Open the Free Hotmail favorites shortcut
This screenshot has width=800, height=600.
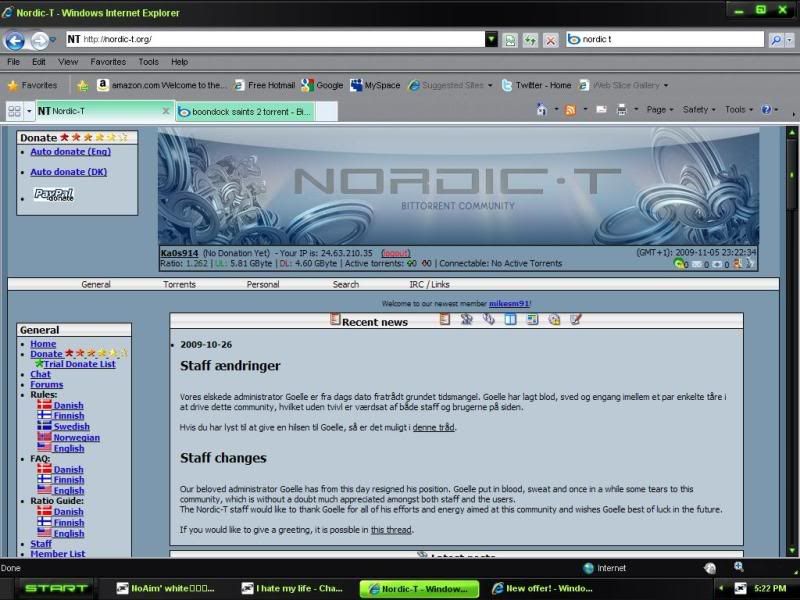[264, 85]
